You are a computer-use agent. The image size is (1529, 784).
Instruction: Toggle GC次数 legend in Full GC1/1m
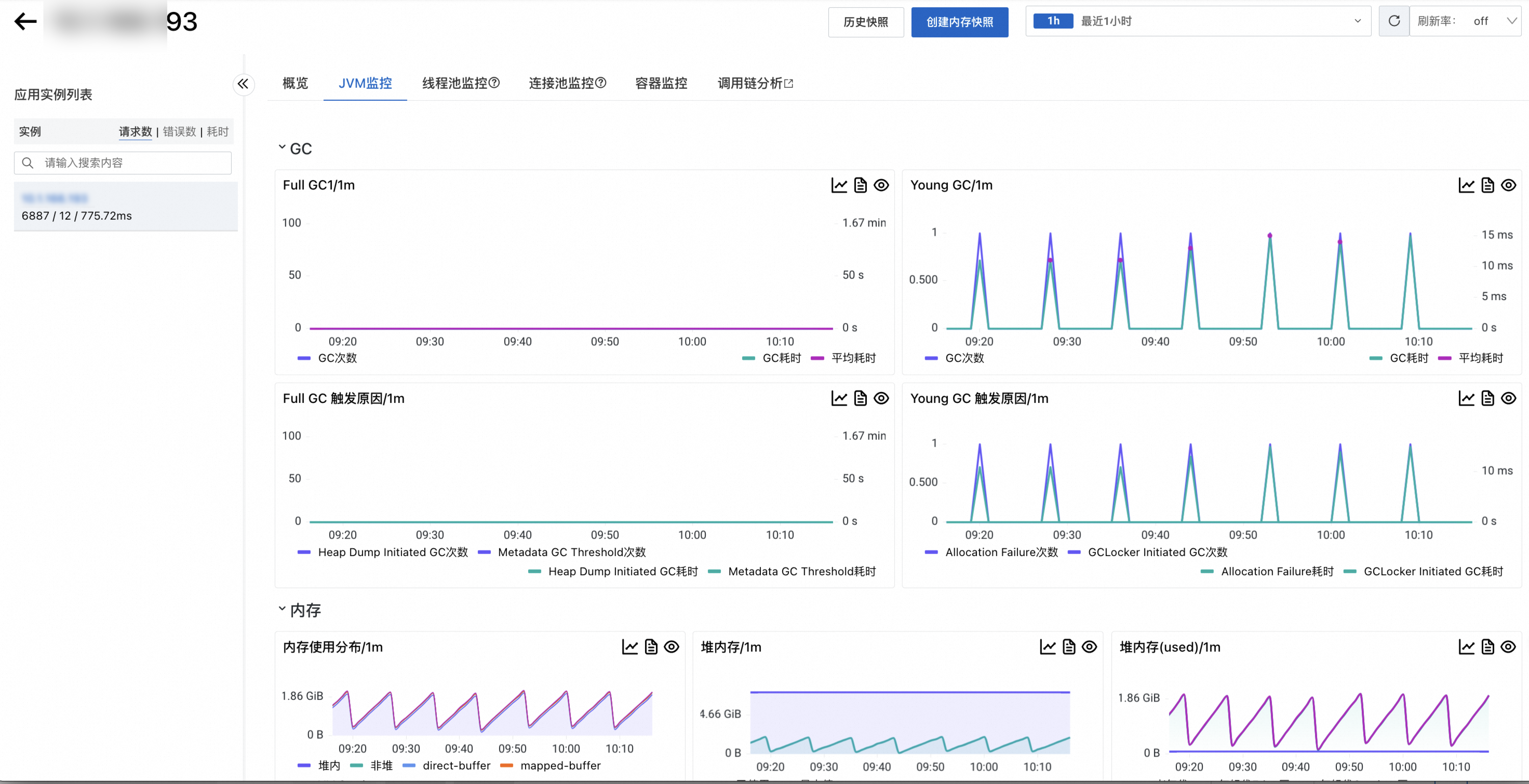[x=327, y=358]
